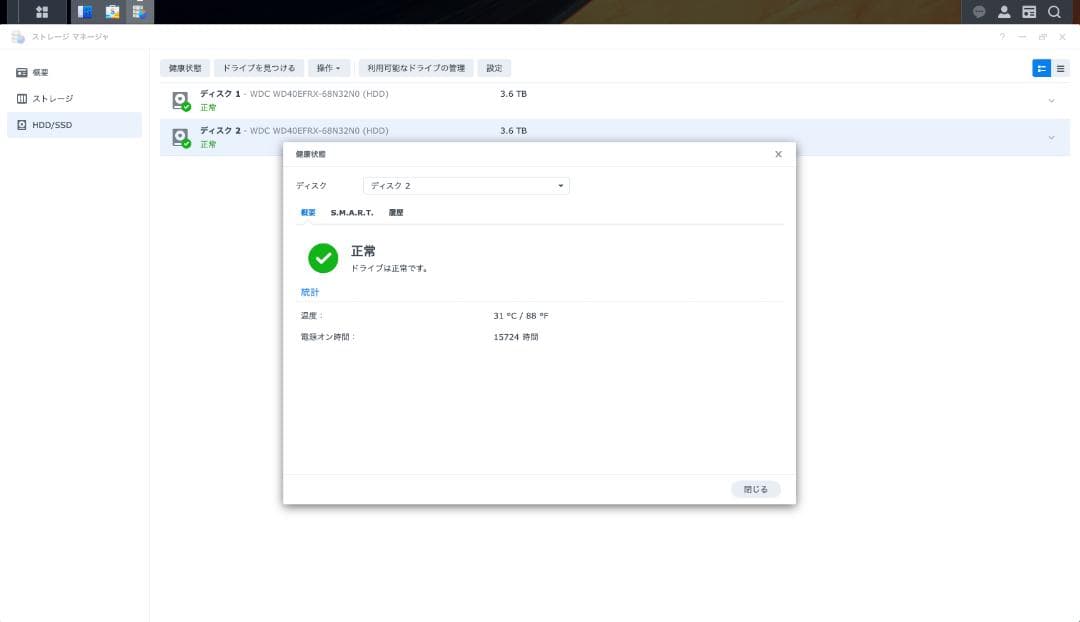
Task: Minimize the Storage Manager window
Action: tap(1022, 37)
